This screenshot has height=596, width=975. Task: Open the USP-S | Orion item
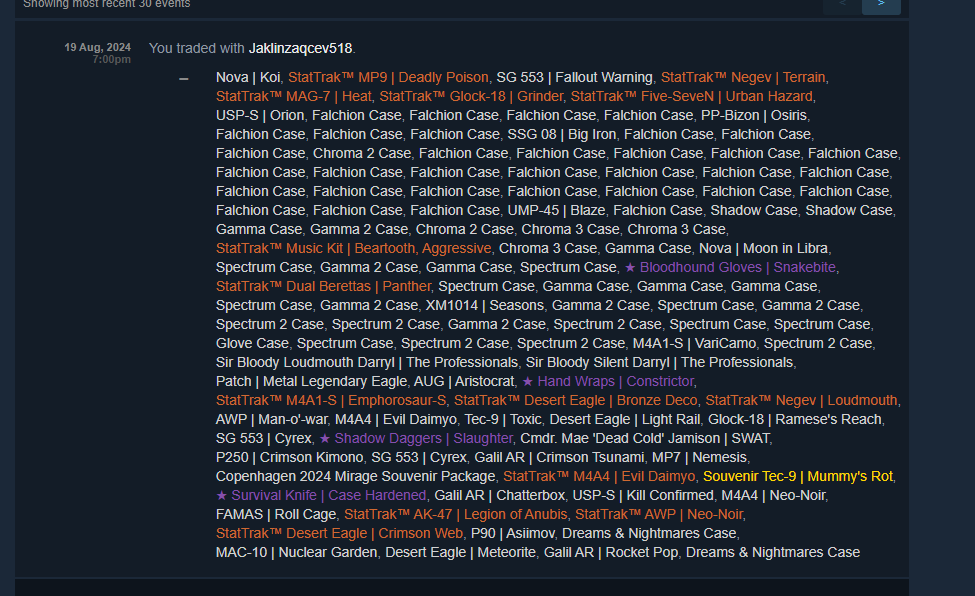tap(260, 116)
